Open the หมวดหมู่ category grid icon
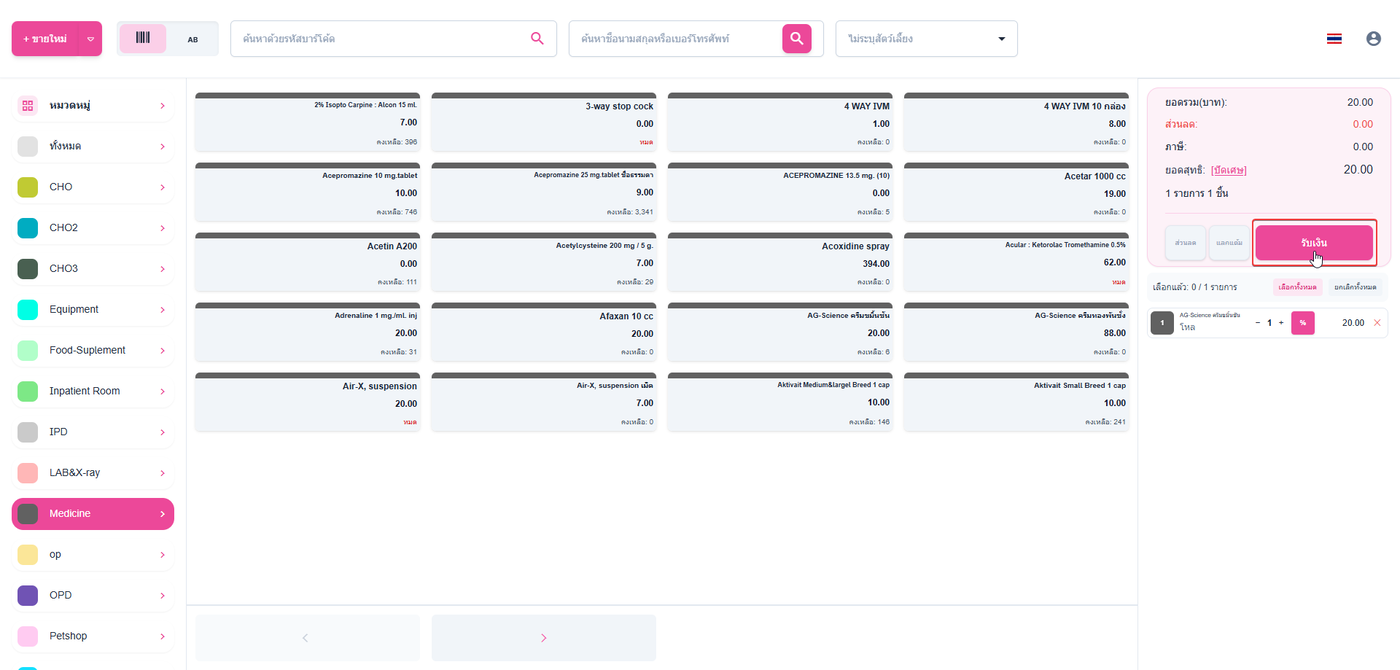The width and height of the screenshot is (1400, 670). (28, 105)
